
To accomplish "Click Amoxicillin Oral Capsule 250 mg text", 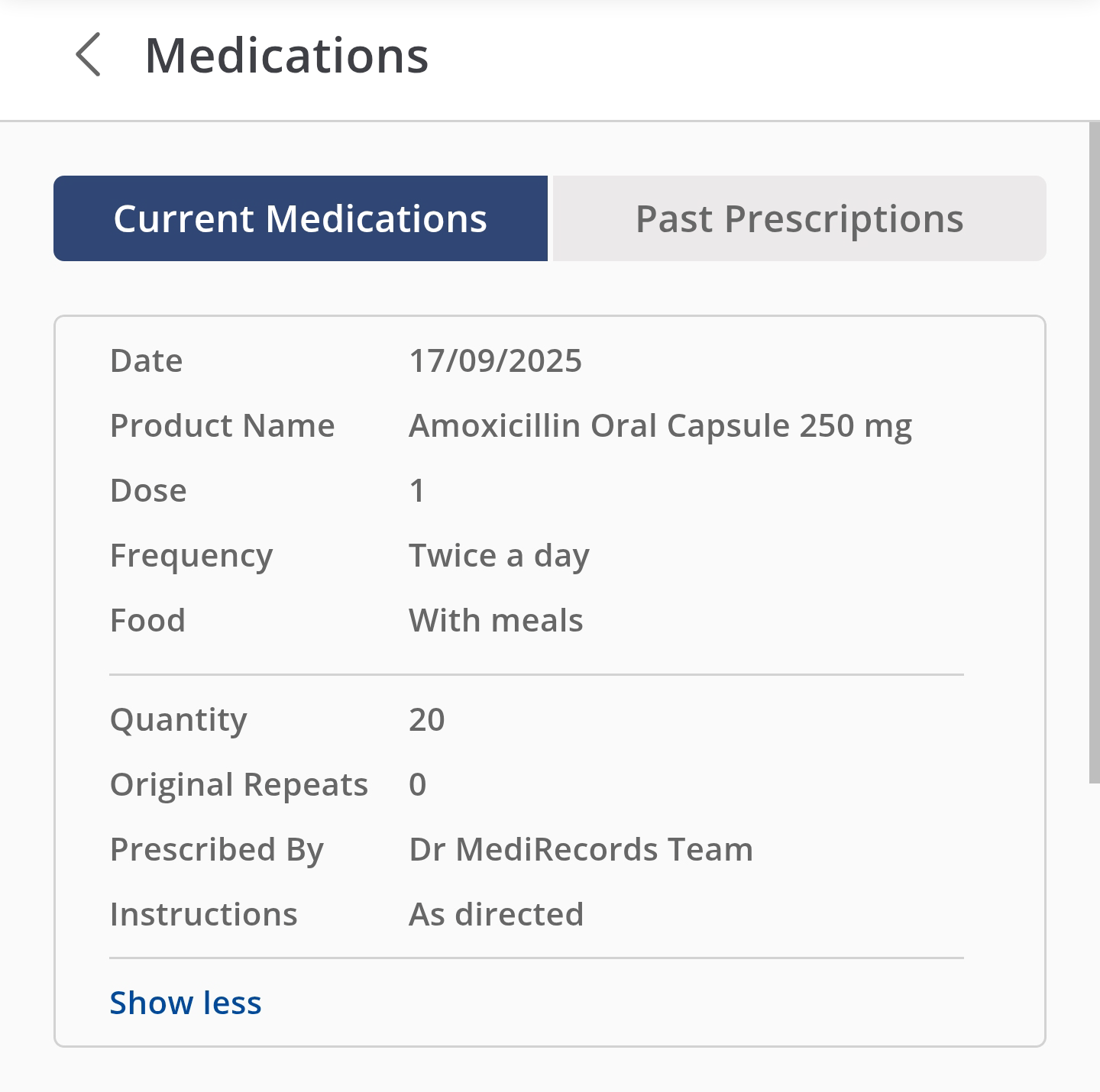I will [x=660, y=425].
